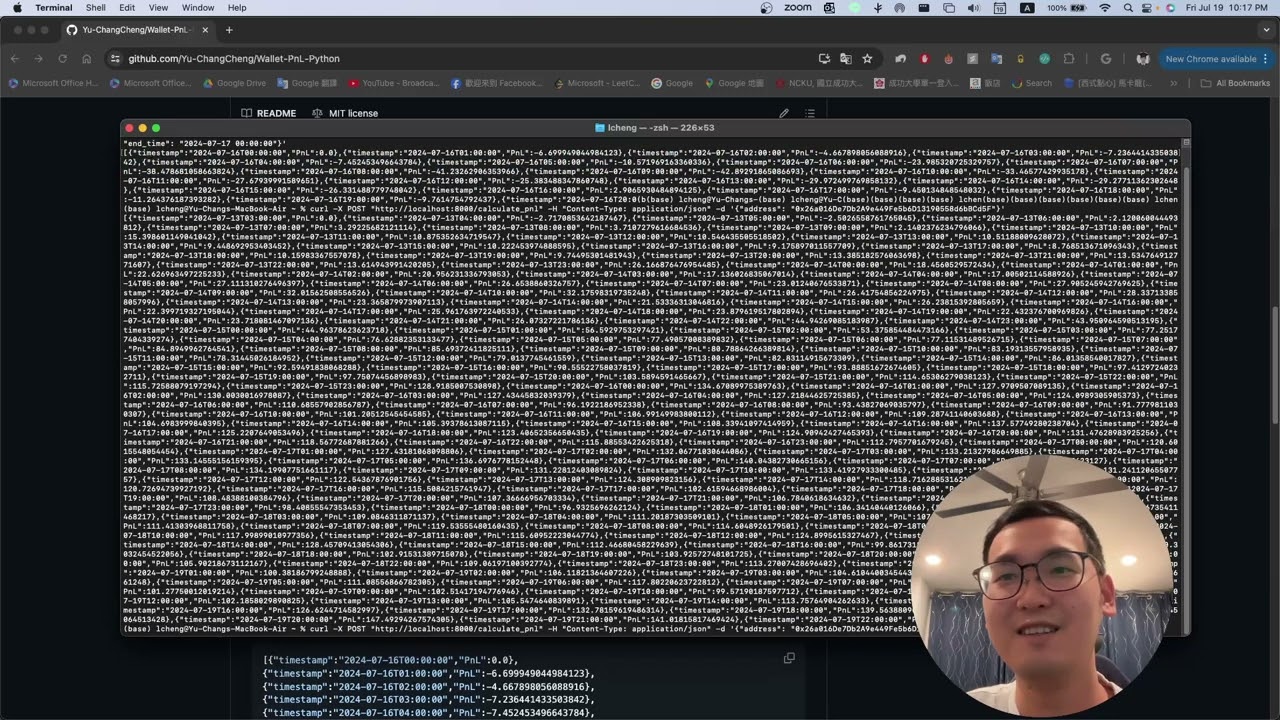Image resolution: width=1280 pixels, height=720 pixels.
Task: Open the Edit menu in menu bar
Action: 127,8
